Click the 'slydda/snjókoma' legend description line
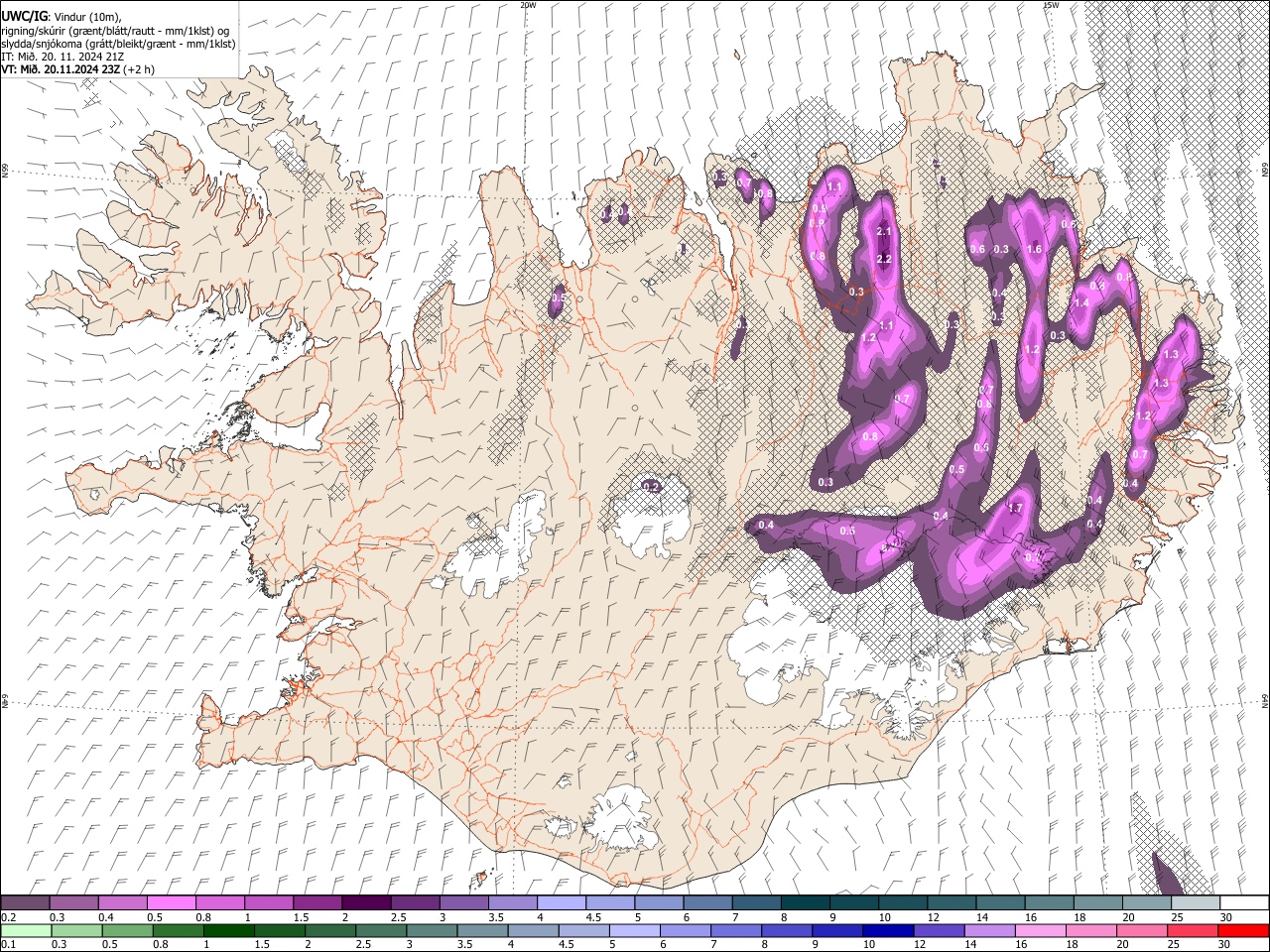 (118, 44)
